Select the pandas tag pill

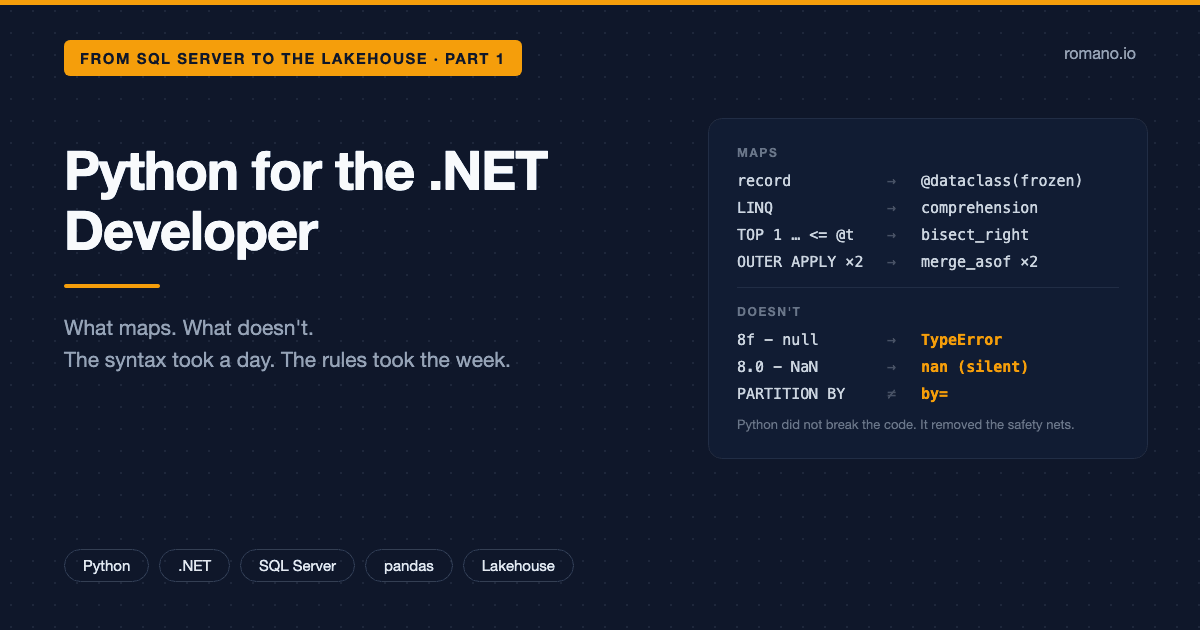coord(409,566)
